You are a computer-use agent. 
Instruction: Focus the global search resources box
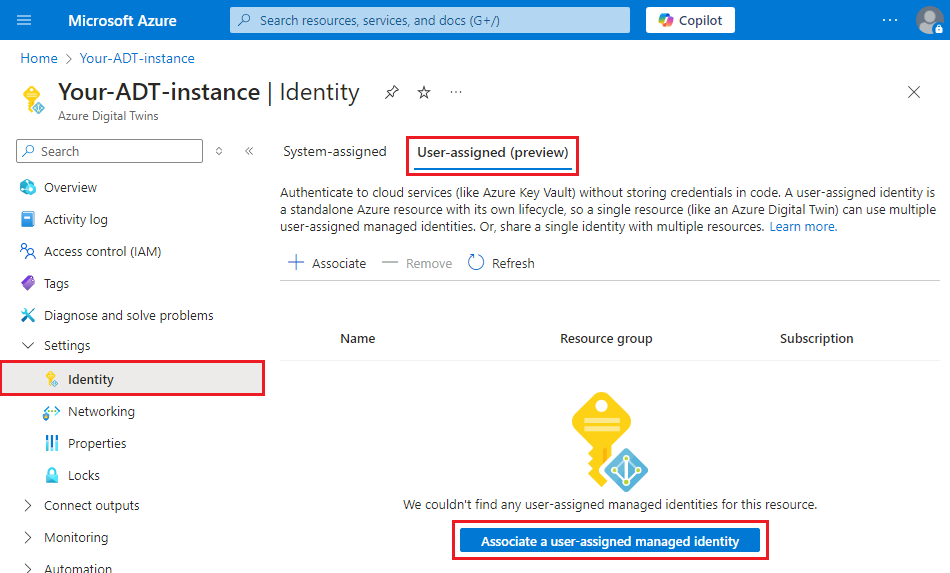(x=430, y=20)
